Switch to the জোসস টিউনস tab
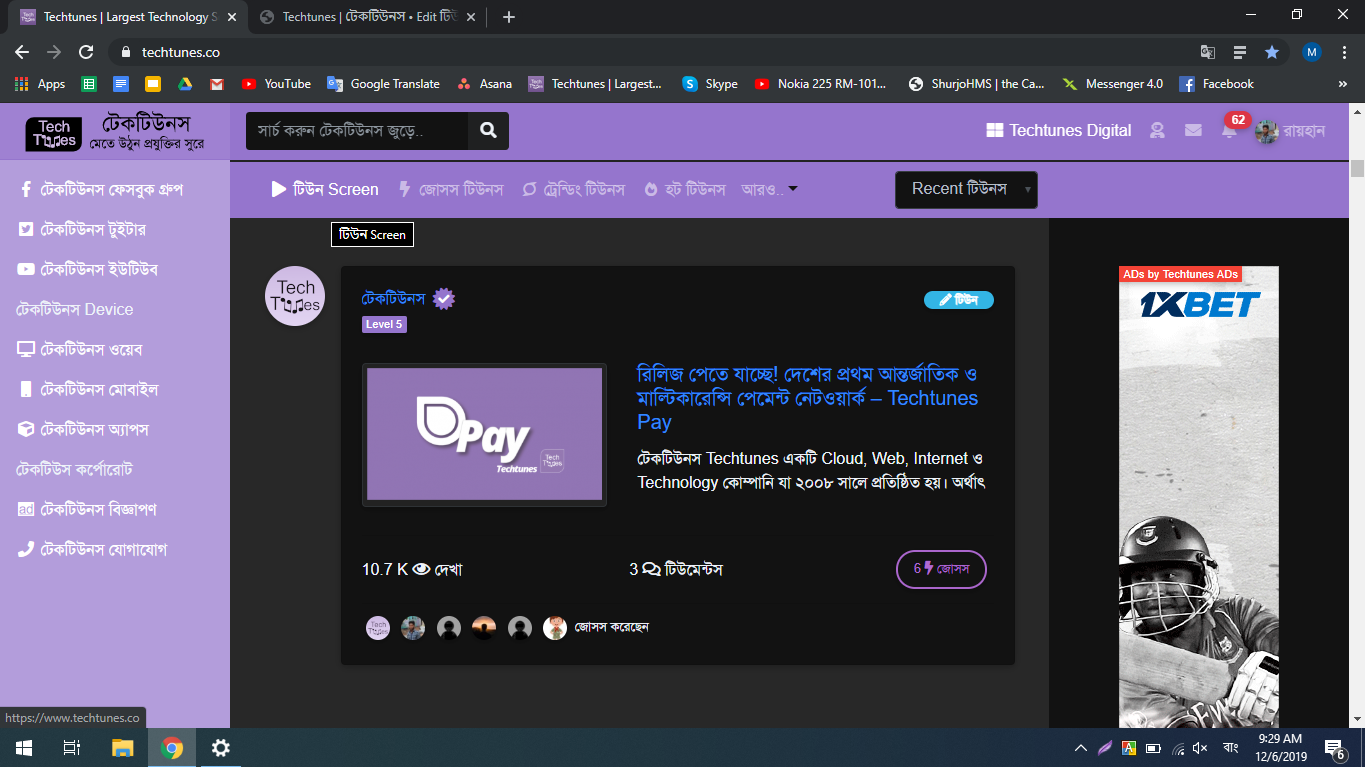 coord(451,189)
